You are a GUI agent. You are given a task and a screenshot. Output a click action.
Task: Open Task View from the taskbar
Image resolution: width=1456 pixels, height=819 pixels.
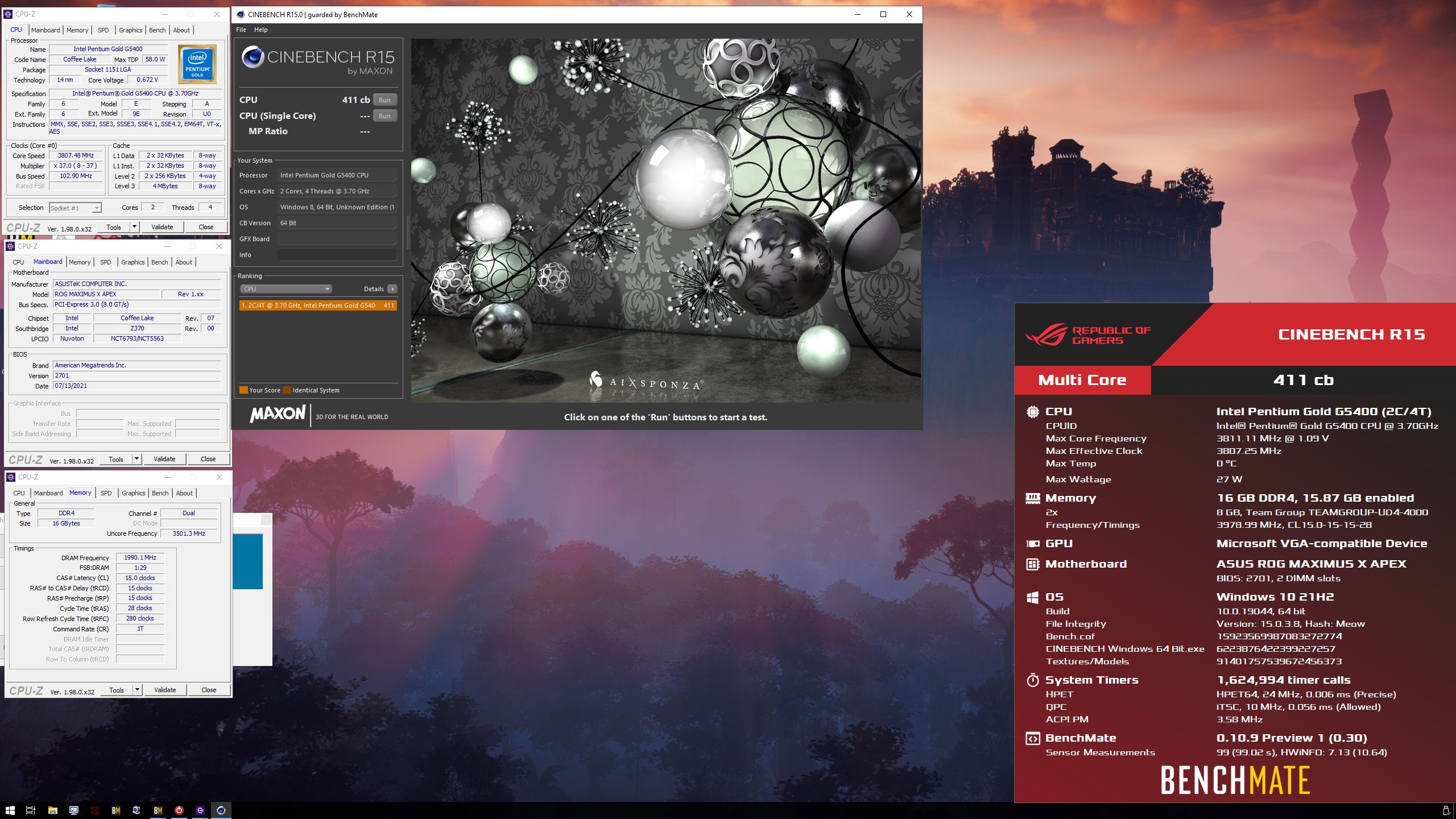(31, 810)
